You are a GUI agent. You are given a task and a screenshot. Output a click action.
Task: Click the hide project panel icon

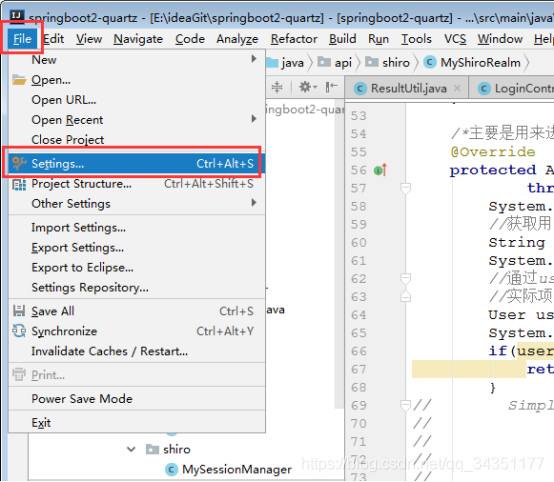point(331,87)
